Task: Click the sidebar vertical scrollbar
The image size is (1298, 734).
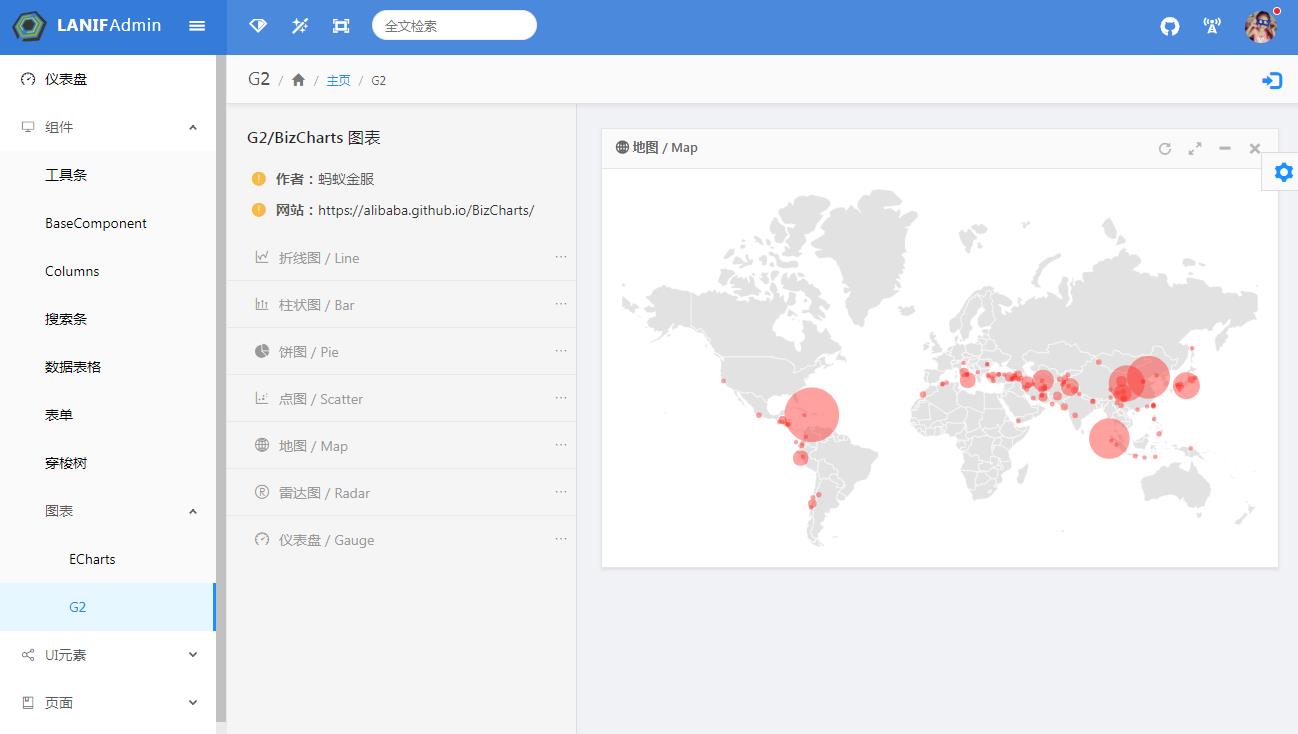Action: [x=221, y=388]
